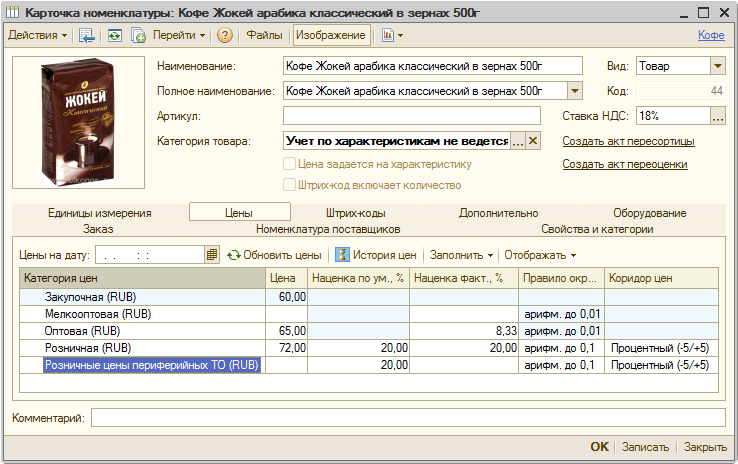Click the window title card icon
738x464 pixels.
click(12, 12)
